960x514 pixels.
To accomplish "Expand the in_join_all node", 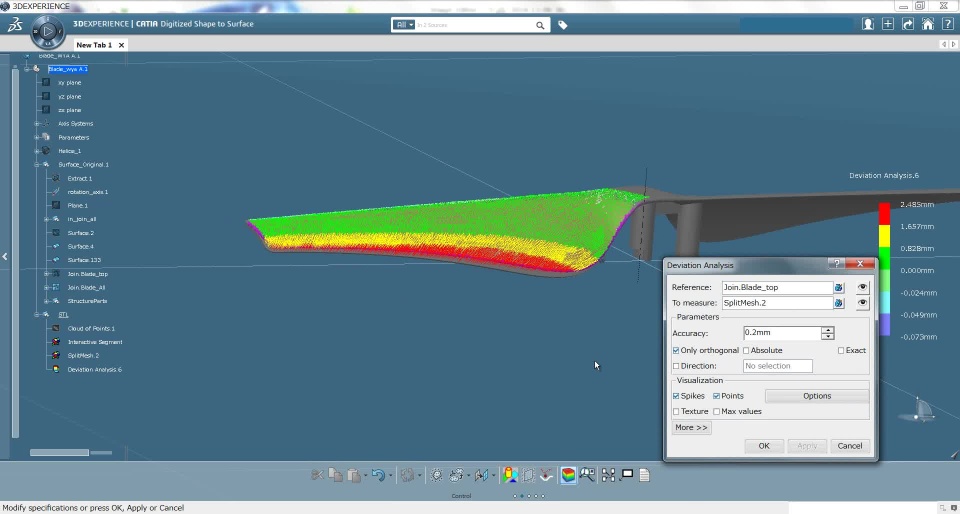I will coord(47,219).
